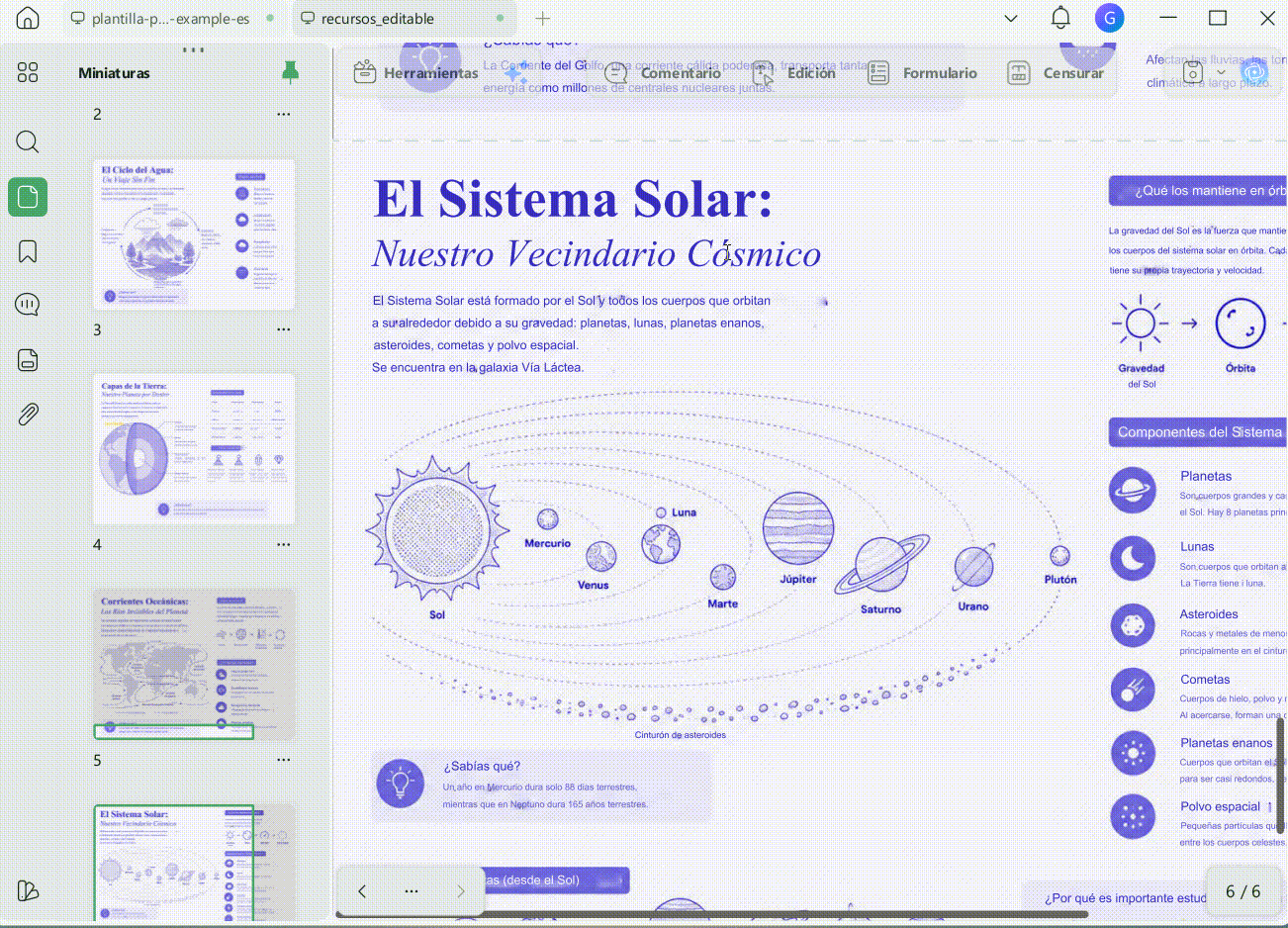Viewport: 1288px width, 928px height.
Task: Open the options ellipsis for page 2 thumbnail
Action: [x=284, y=114]
